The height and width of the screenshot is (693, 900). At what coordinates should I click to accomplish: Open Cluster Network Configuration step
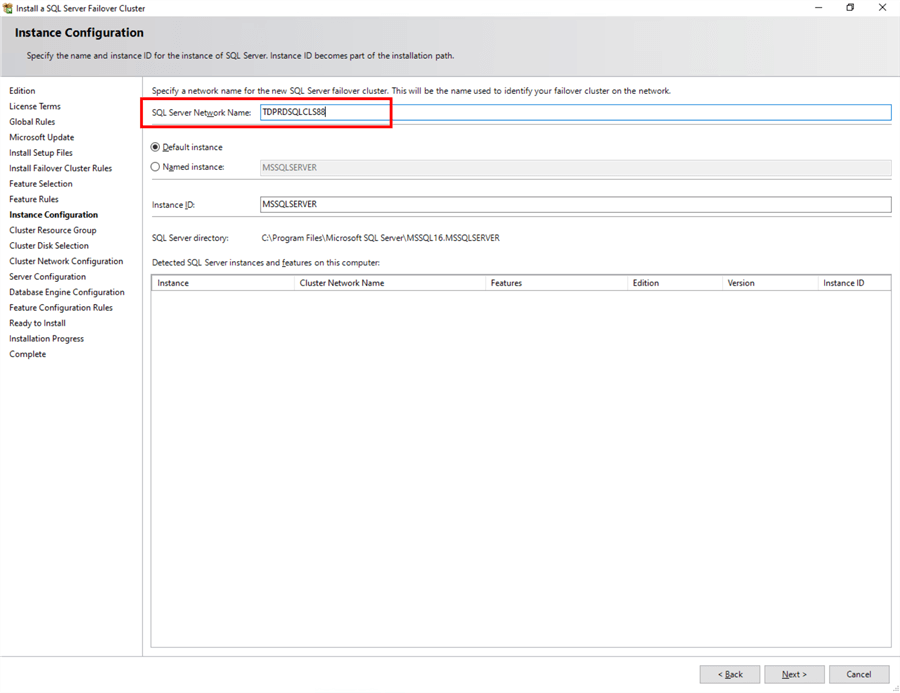click(66, 261)
